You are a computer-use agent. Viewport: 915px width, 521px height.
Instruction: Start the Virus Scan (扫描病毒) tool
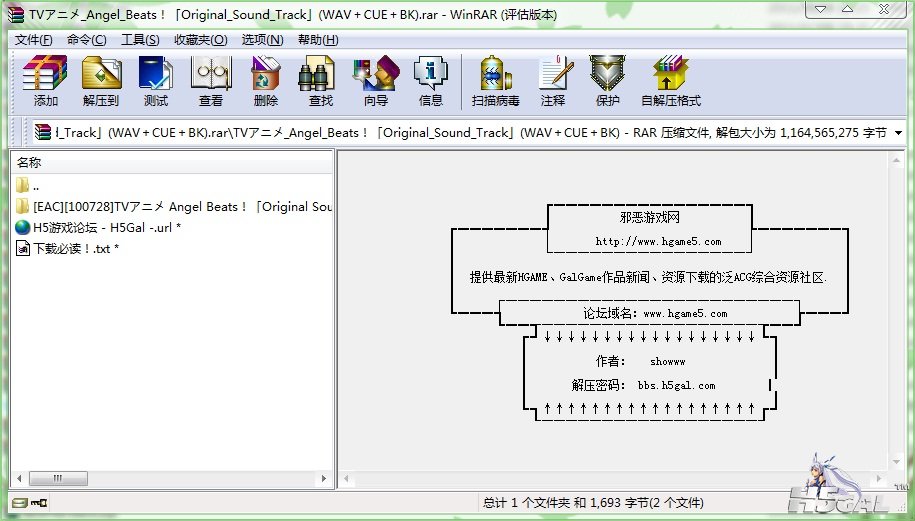point(495,81)
